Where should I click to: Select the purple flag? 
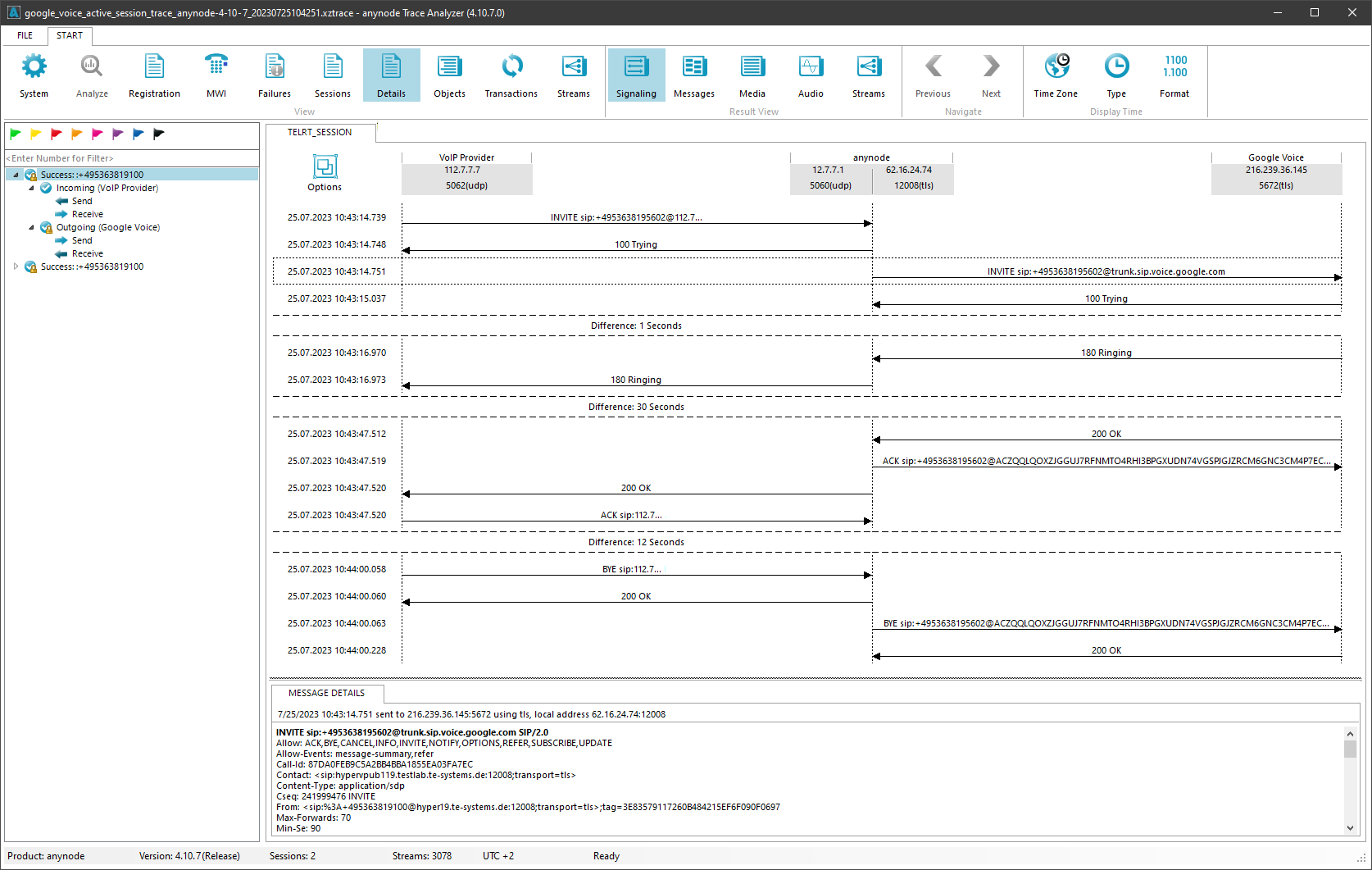[x=118, y=134]
